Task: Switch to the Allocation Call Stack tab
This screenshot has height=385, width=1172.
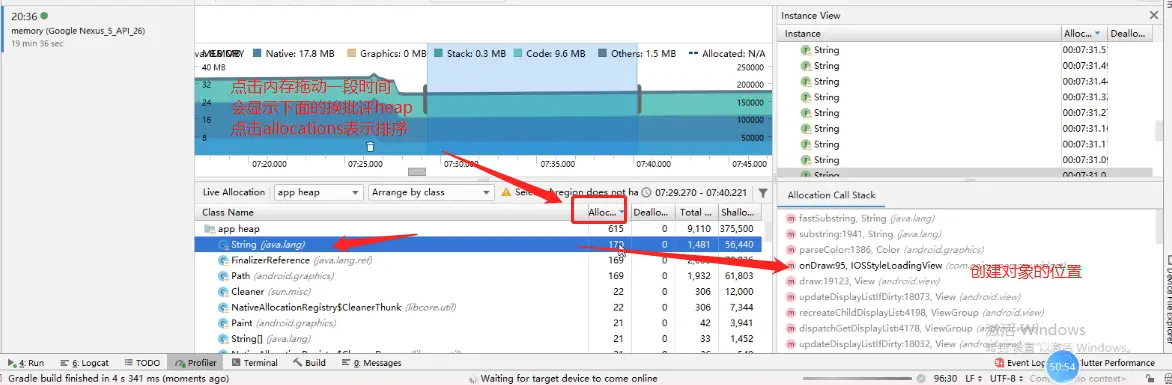Action: click(831, 195)
